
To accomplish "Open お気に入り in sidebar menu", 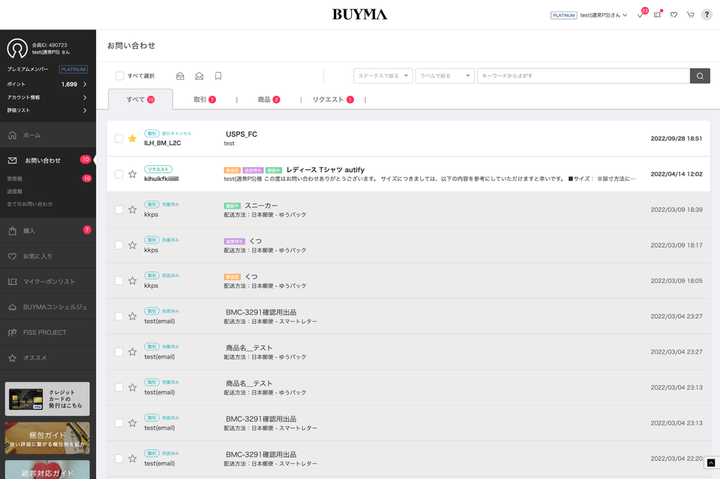I will [48, 256].
